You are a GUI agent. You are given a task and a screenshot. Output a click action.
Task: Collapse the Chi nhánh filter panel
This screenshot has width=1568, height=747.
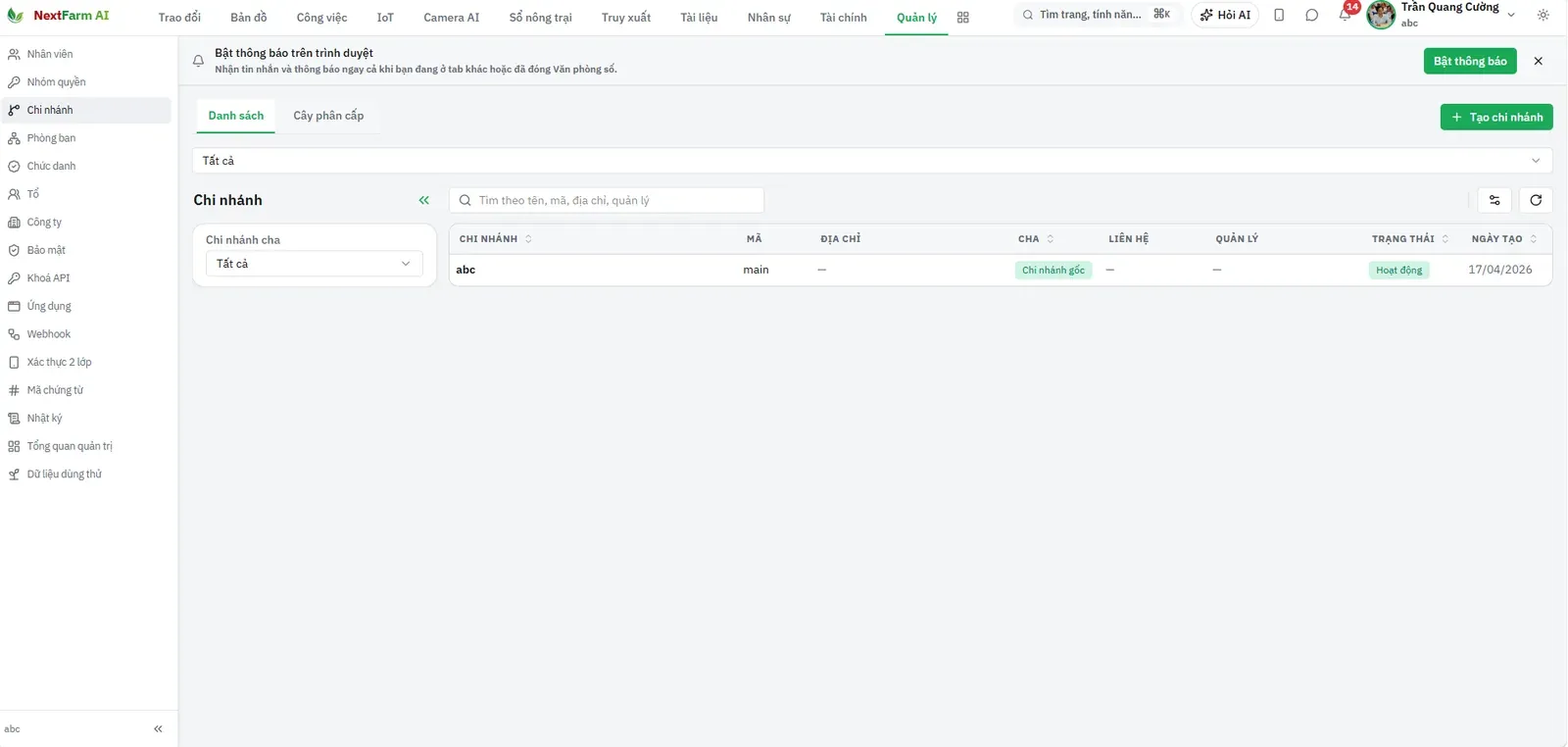[x=423, y=200]
